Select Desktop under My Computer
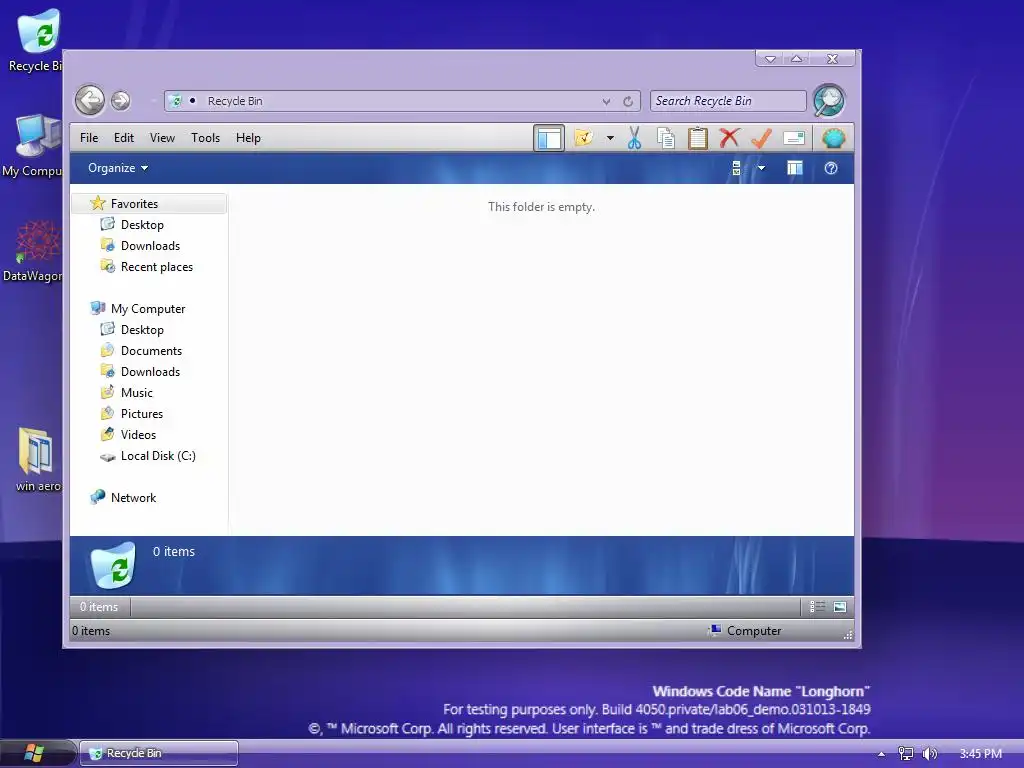The height and width of the screenshot is (768, 1024). [x=142, y=330]
